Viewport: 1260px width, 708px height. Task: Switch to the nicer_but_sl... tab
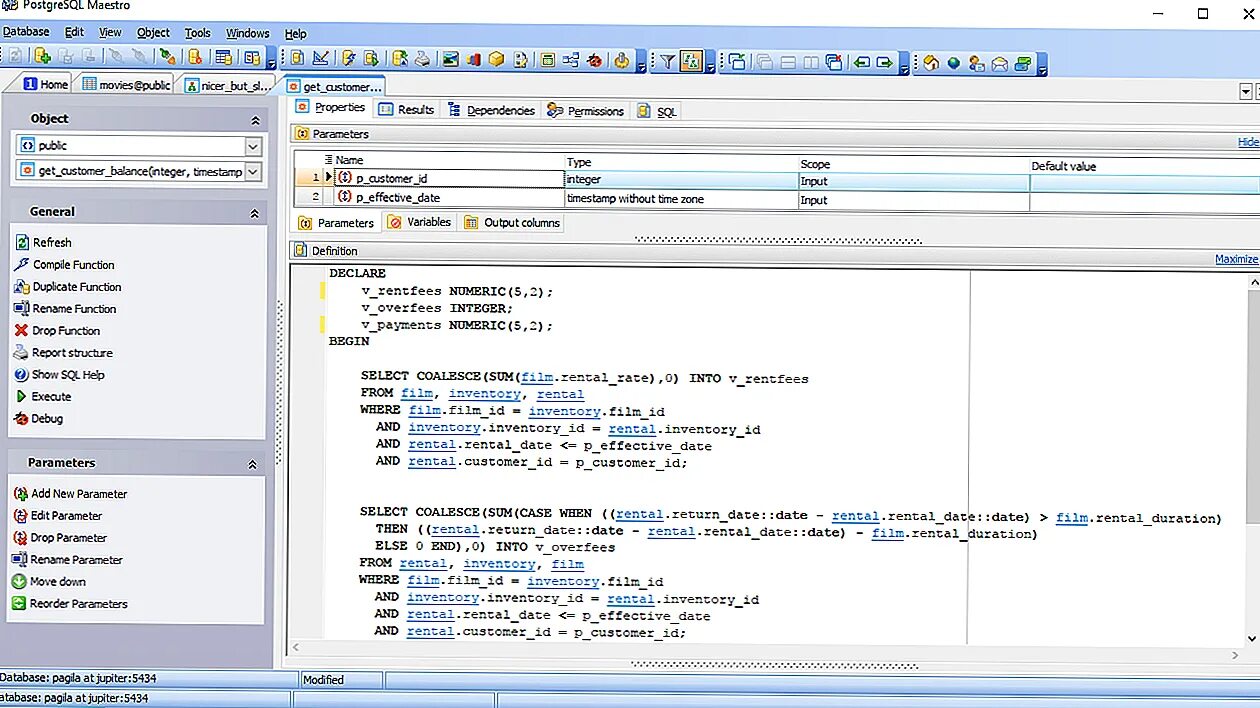click(x=228, y=86)
